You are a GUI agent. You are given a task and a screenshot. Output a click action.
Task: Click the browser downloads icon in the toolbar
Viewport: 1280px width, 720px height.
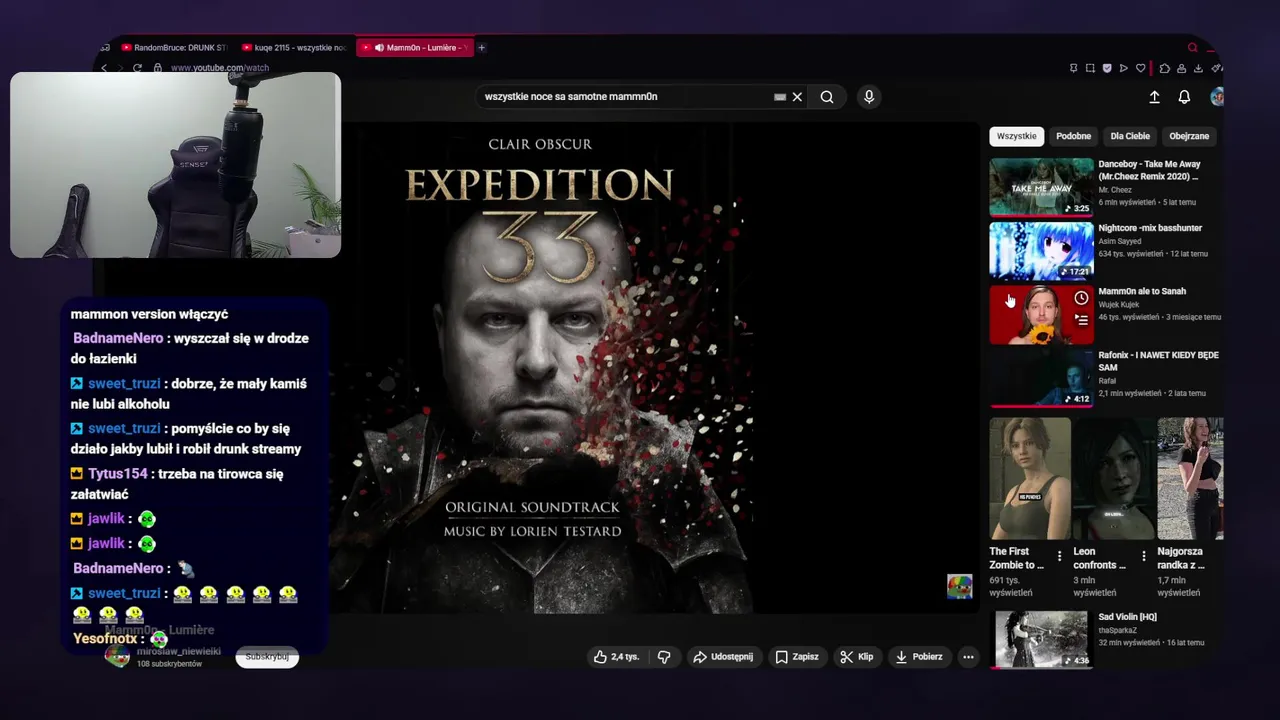pos(1199,68)
